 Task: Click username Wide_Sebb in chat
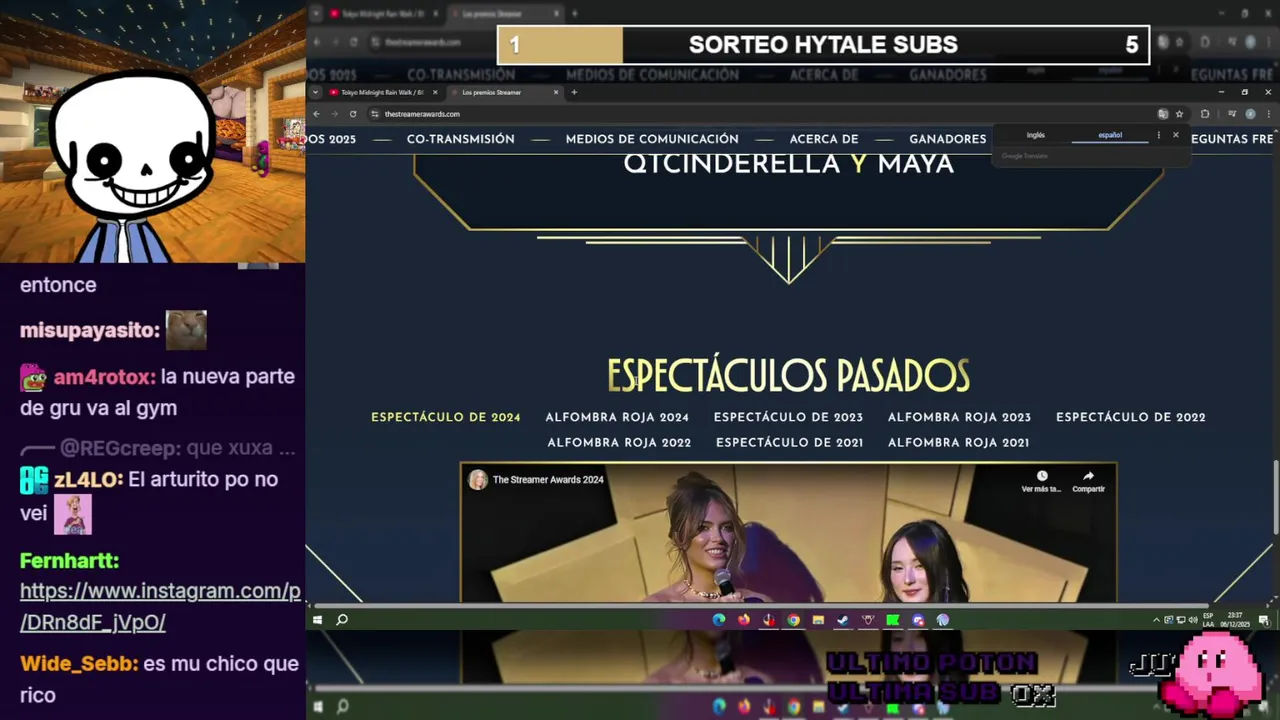point(78,664)
